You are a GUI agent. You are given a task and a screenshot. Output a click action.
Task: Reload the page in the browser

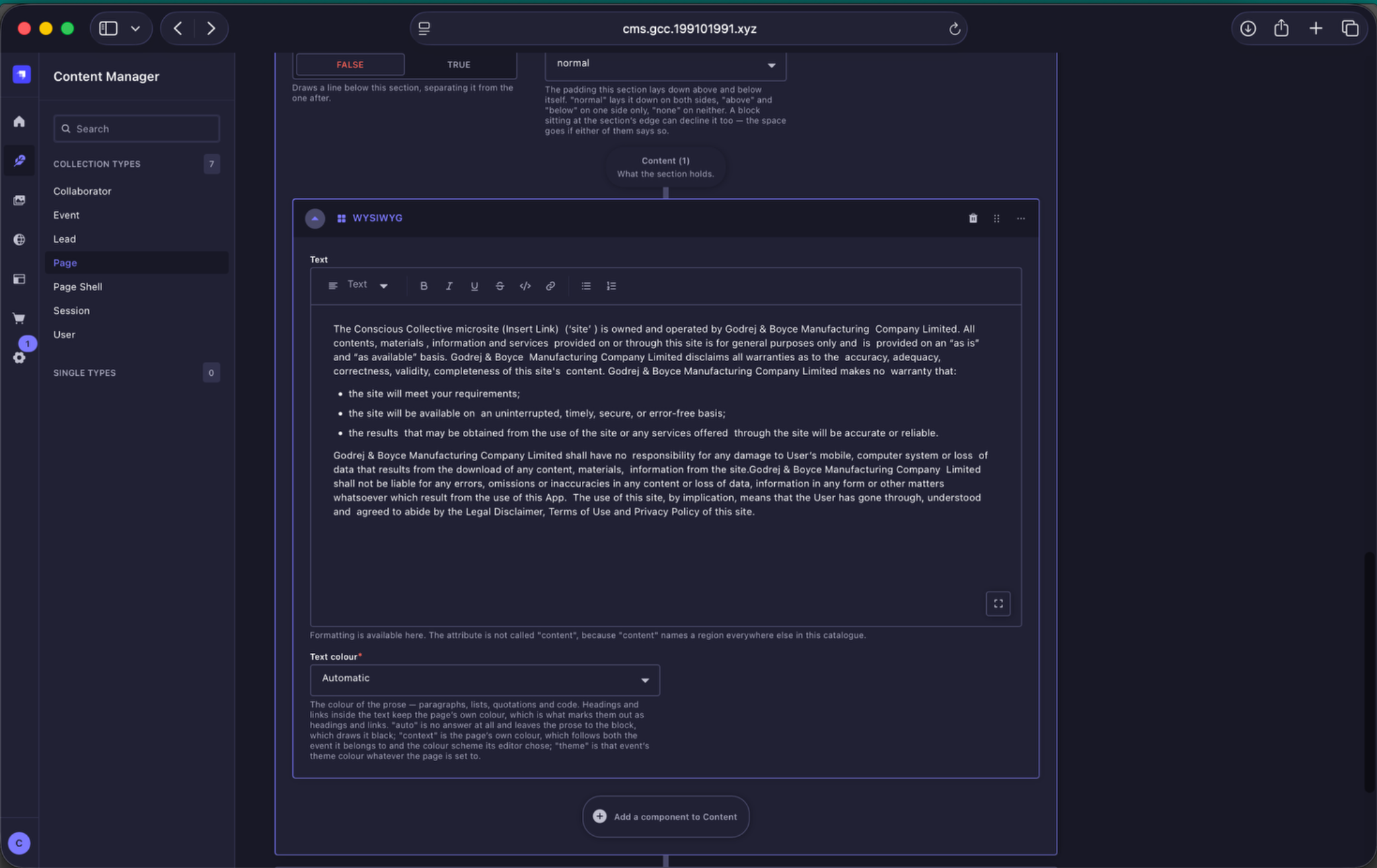[954, 29]
